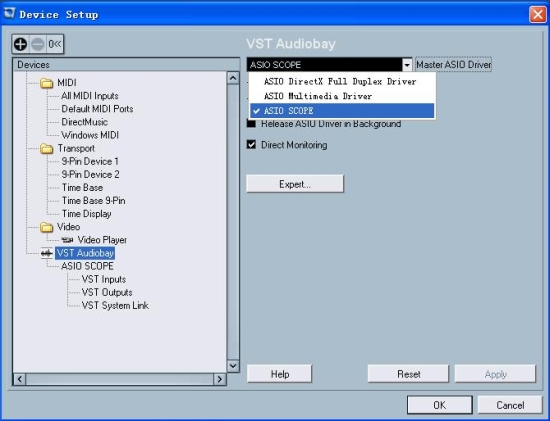Select the Video folder icon

[x=46, y=227]
